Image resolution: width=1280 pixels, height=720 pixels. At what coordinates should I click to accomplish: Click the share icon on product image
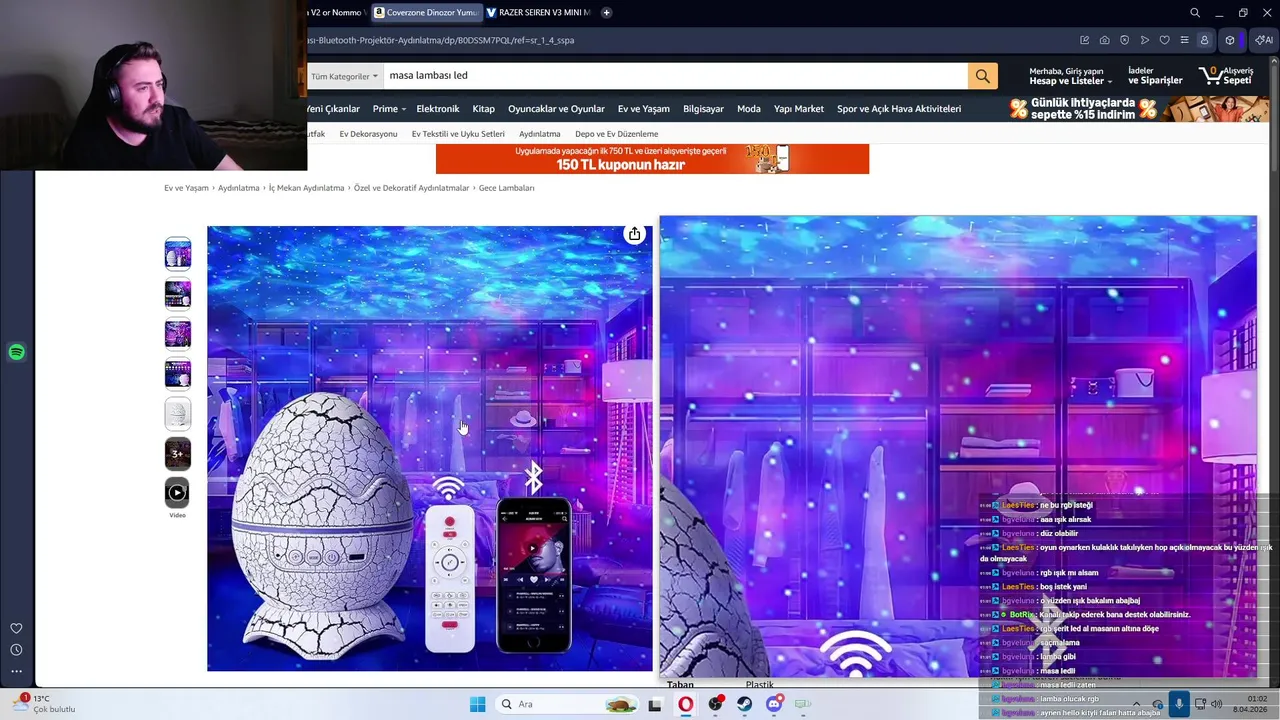[x=634, y=234]
